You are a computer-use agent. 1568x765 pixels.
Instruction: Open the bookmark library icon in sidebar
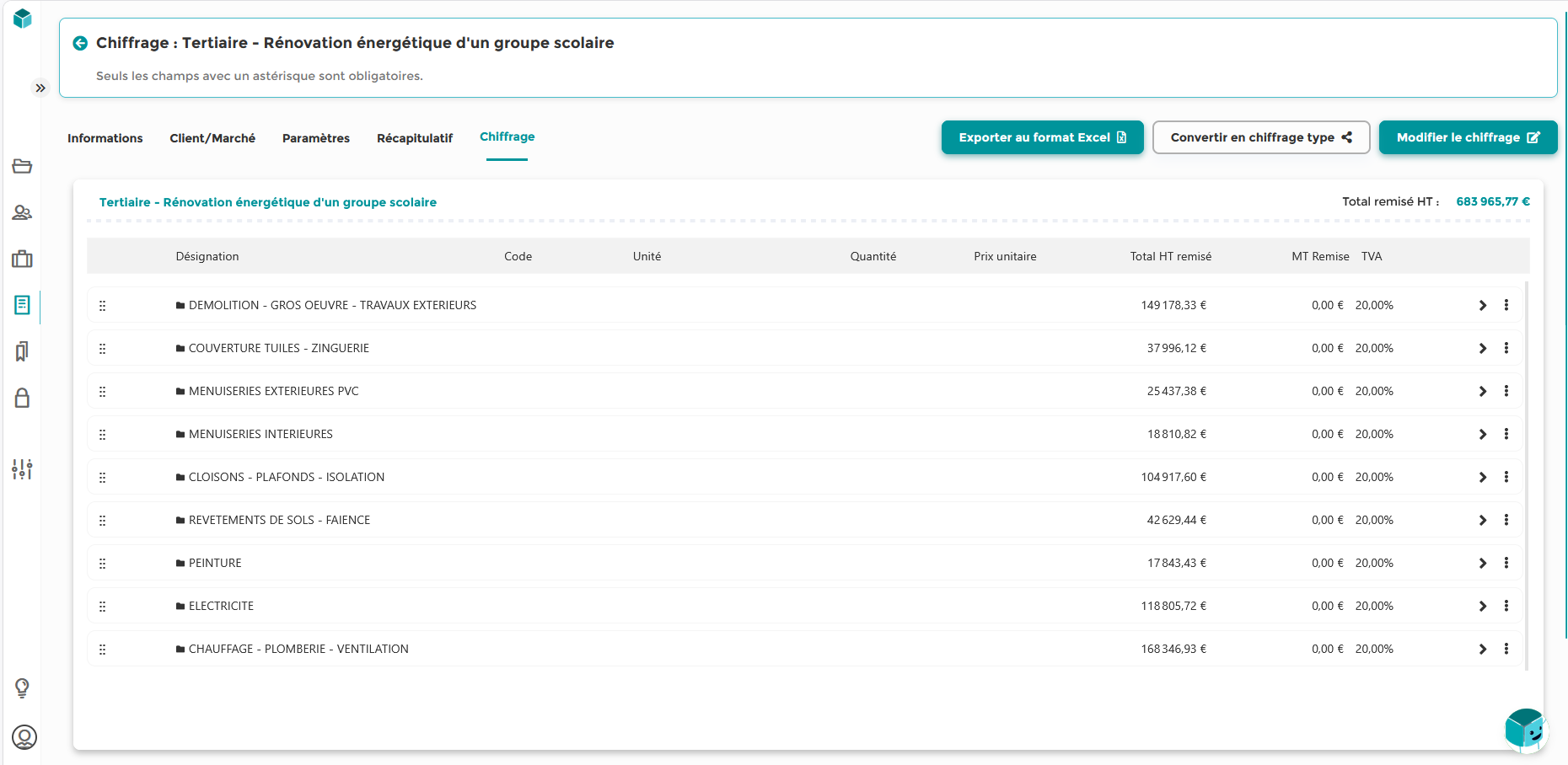click(x=22, y=351)
